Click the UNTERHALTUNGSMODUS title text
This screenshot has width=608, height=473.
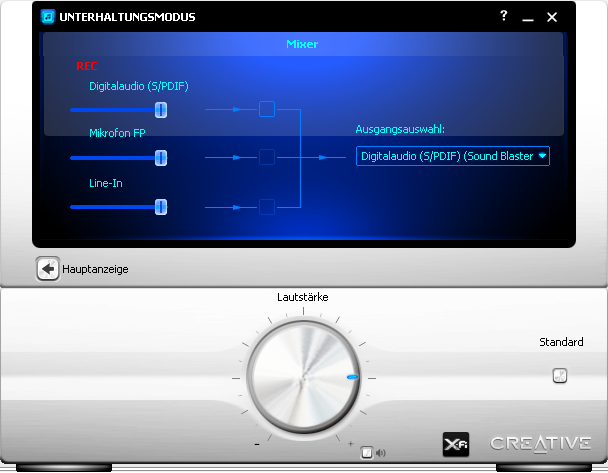[127, 17]
